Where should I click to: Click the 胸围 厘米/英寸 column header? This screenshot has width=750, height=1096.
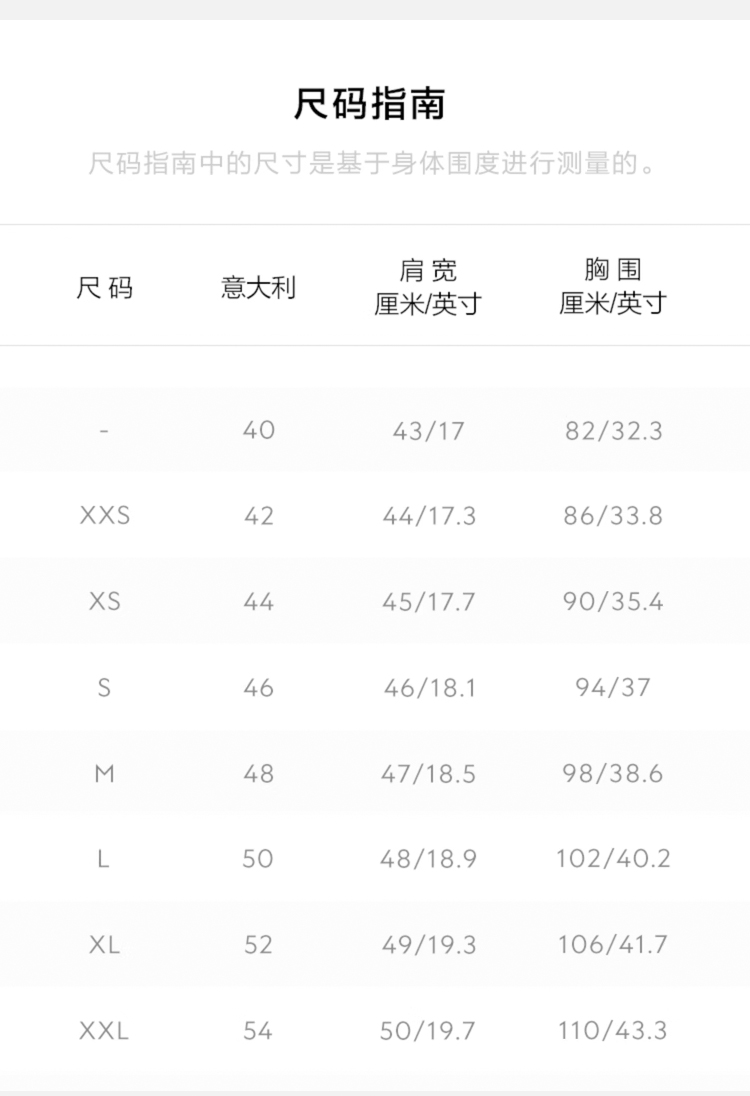(x=612, y=287)
